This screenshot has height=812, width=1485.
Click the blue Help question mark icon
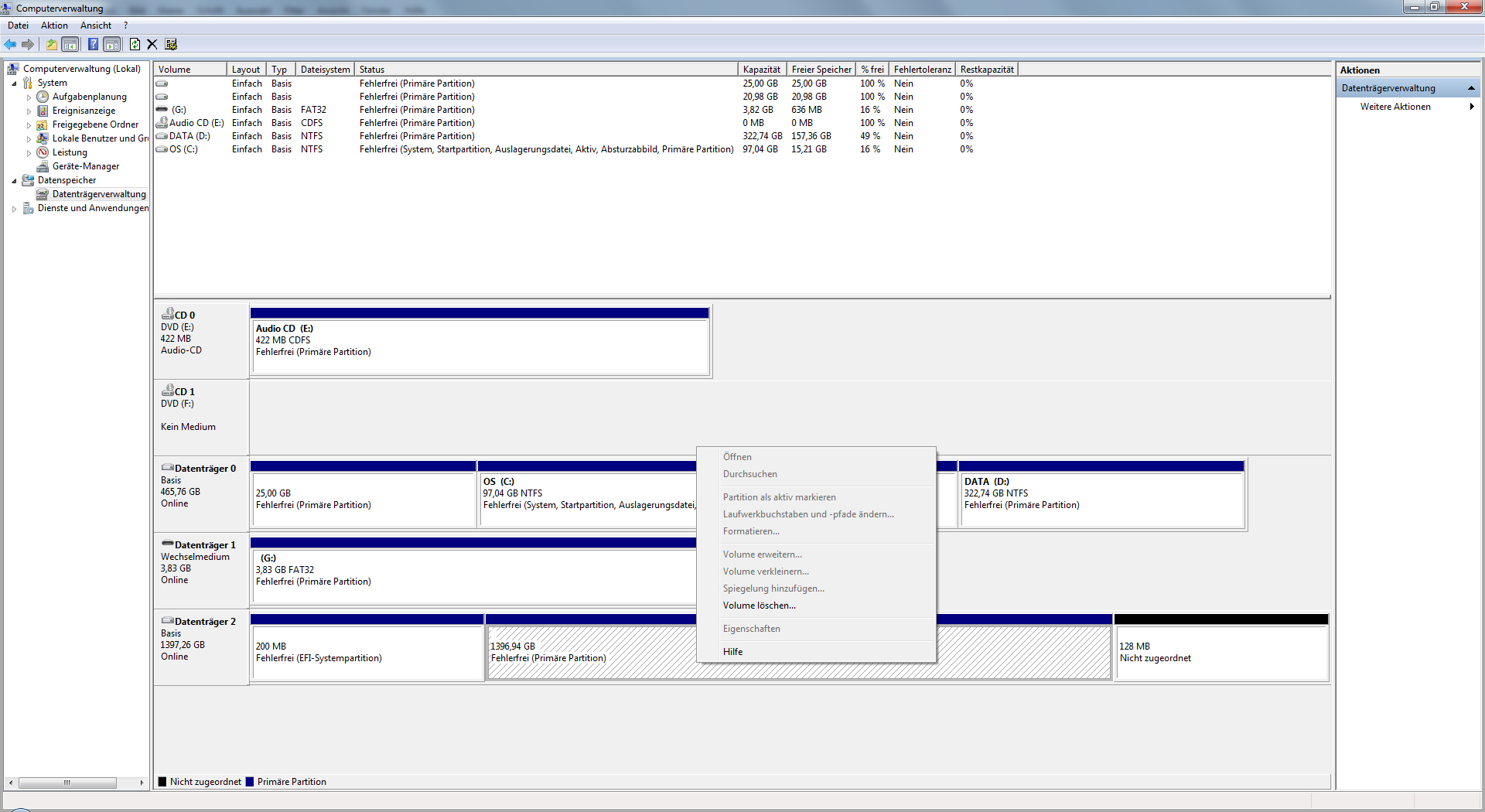click(93, 45)
